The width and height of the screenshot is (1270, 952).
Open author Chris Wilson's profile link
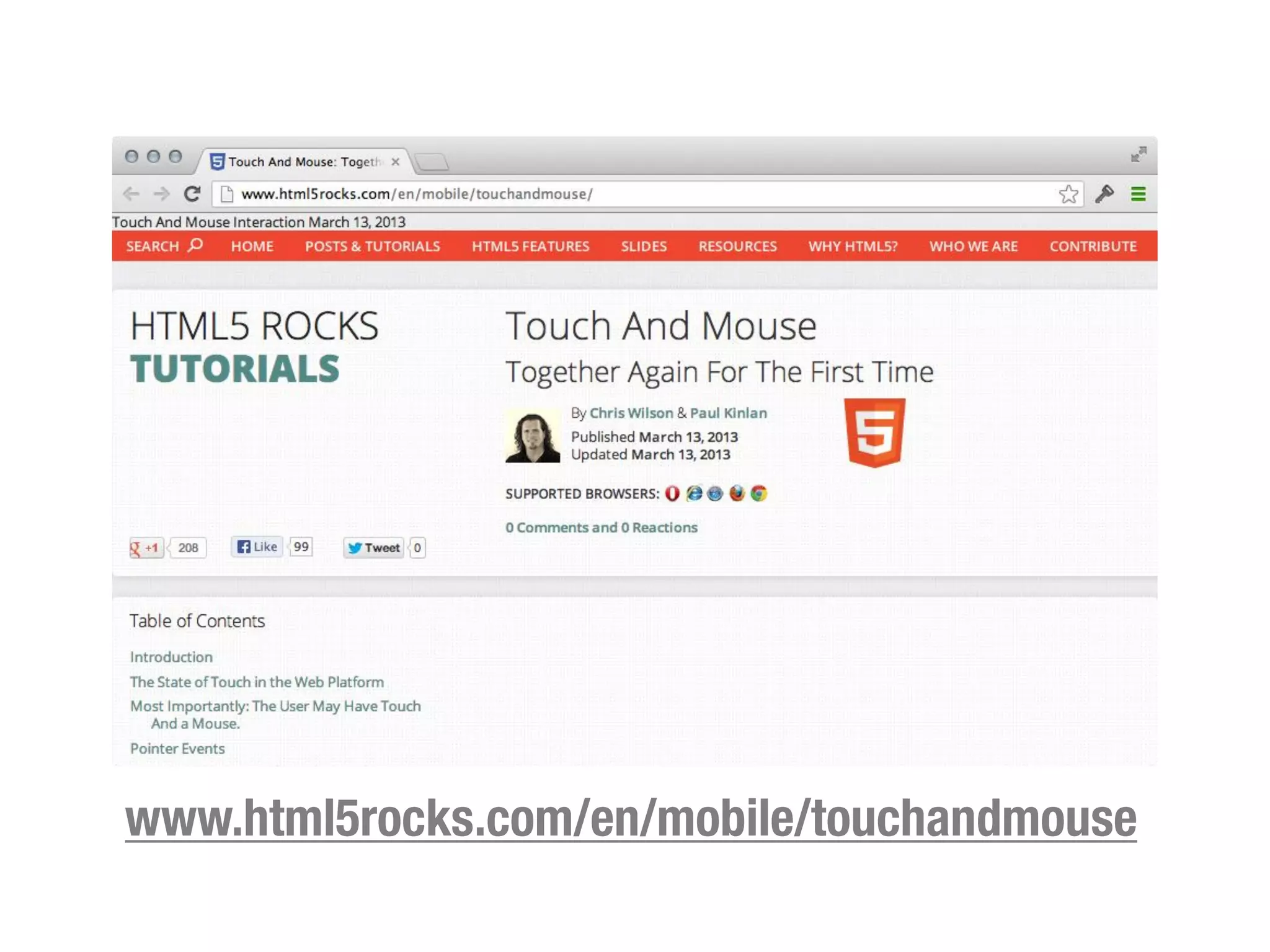(631, 413)
